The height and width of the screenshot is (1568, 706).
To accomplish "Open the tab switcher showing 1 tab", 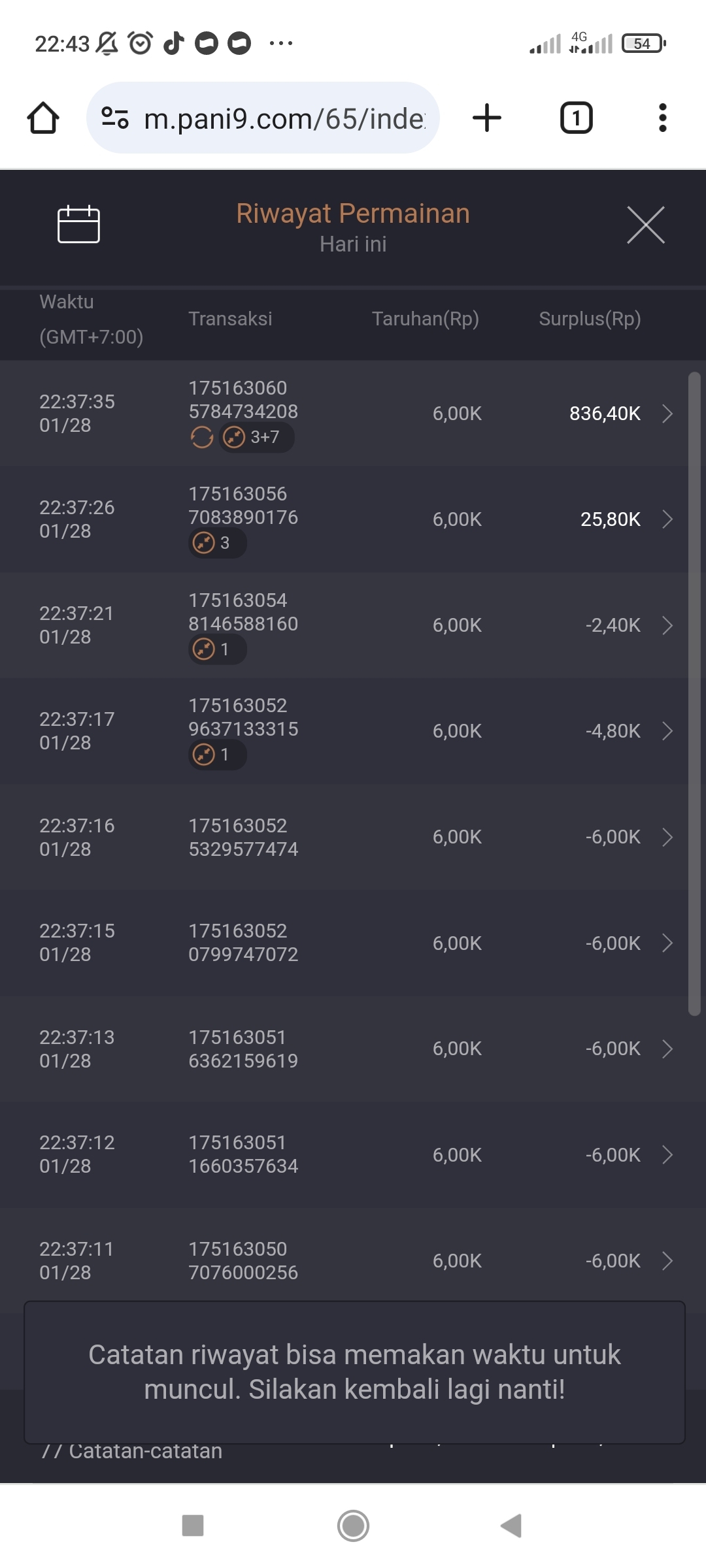I will [x=576, y=118].
